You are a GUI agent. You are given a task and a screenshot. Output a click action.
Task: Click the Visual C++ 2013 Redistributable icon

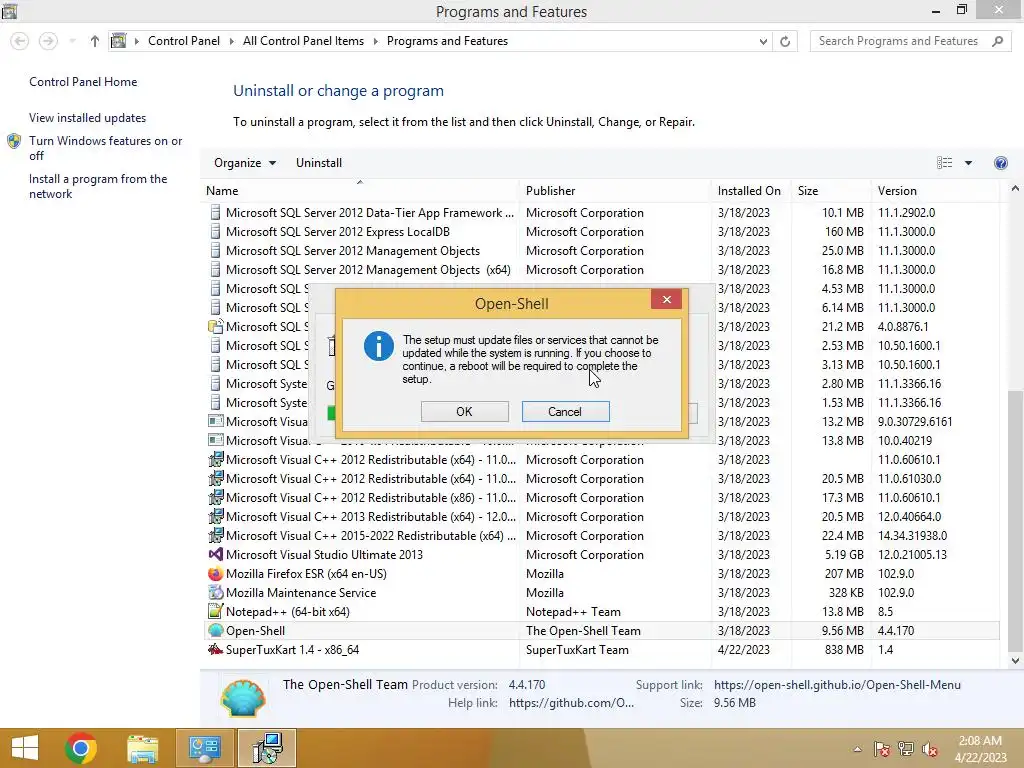pos(216,517)
